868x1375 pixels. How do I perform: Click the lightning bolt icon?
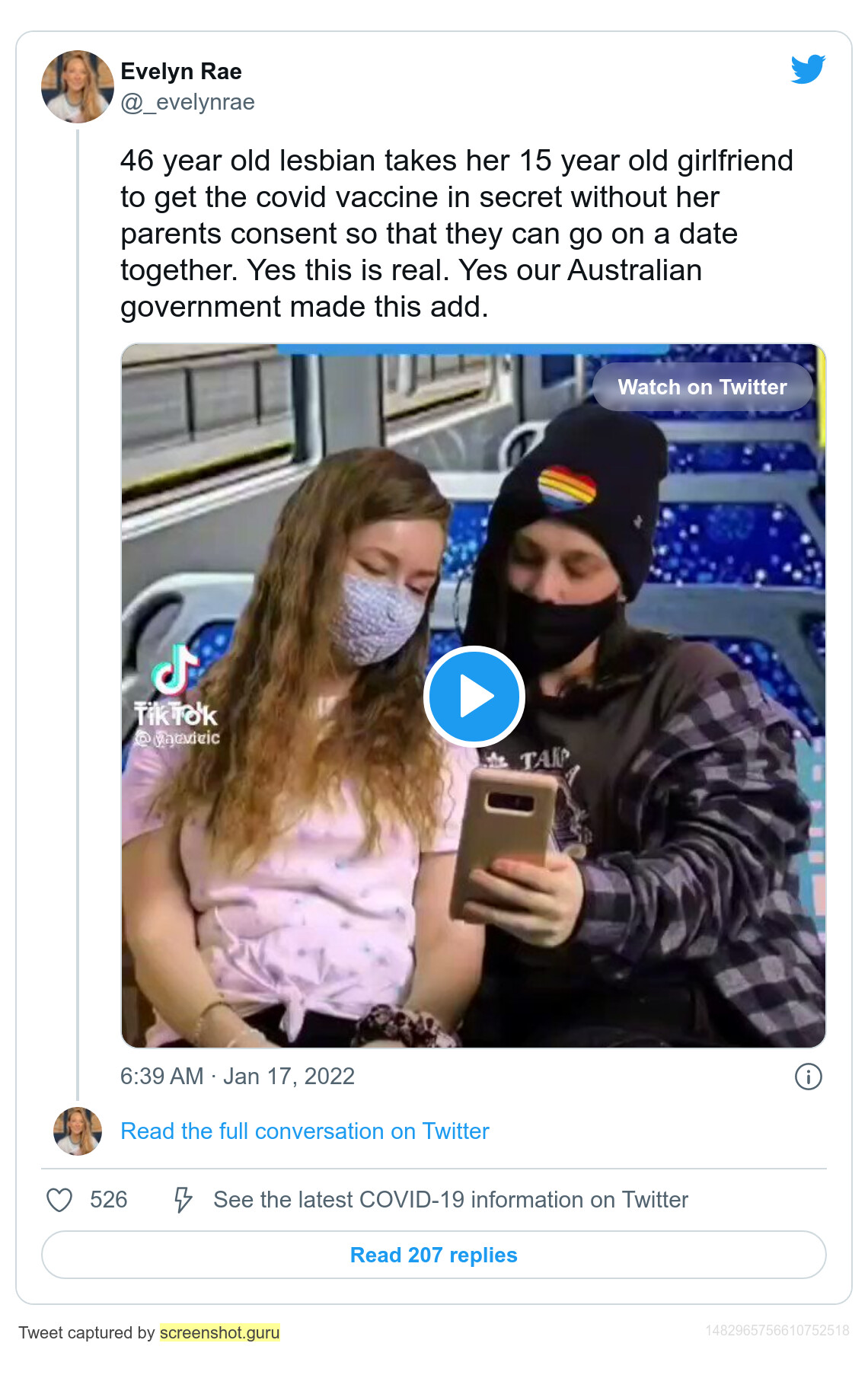(x=183, y=1200)
